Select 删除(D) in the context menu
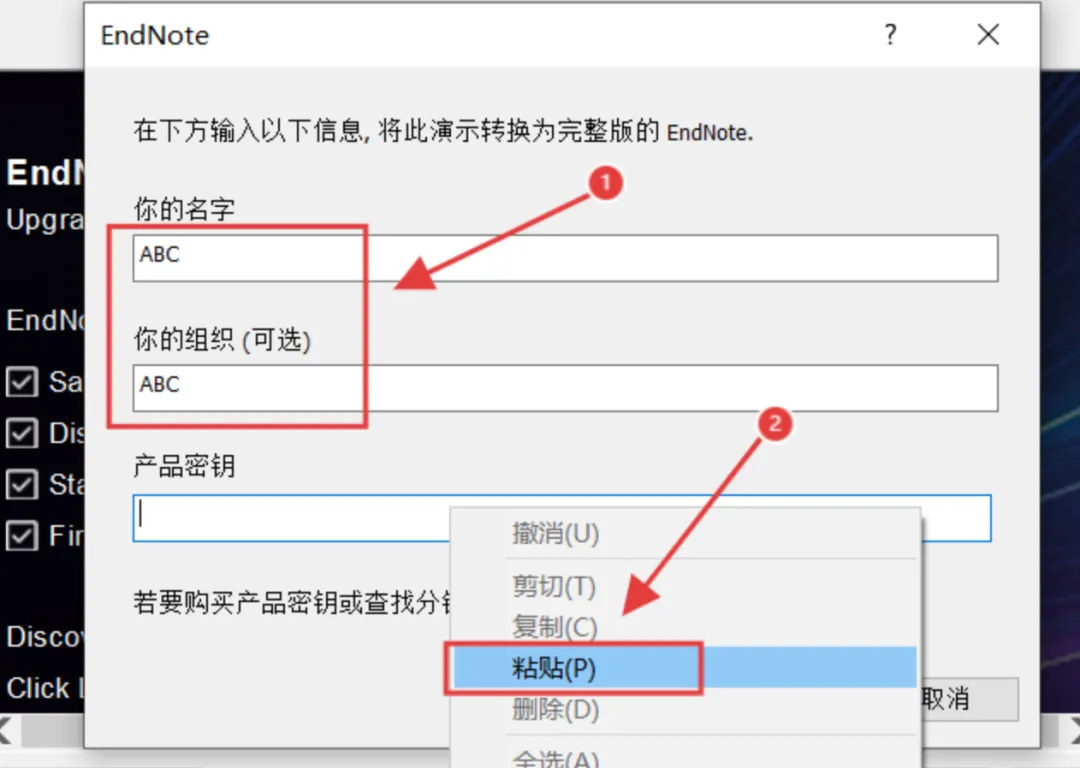The height and width of the screenshot is (768, 1080). click(x=685, y=709)
